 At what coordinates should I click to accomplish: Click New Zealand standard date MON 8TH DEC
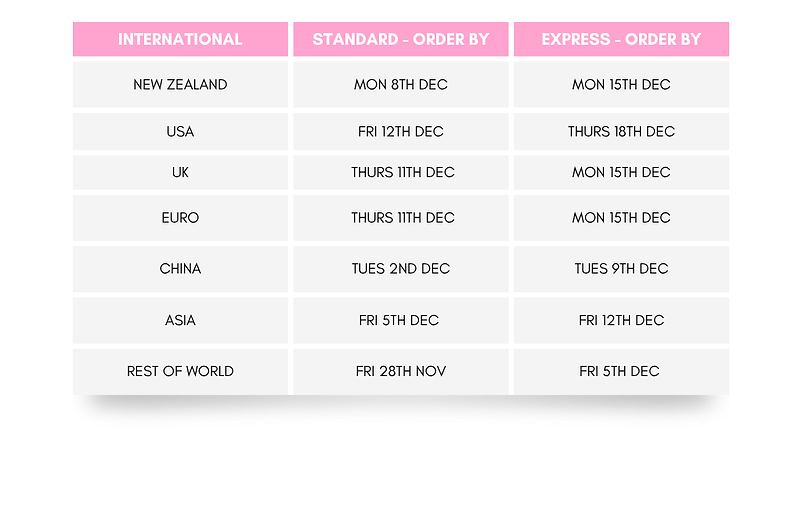click(400, 85)
